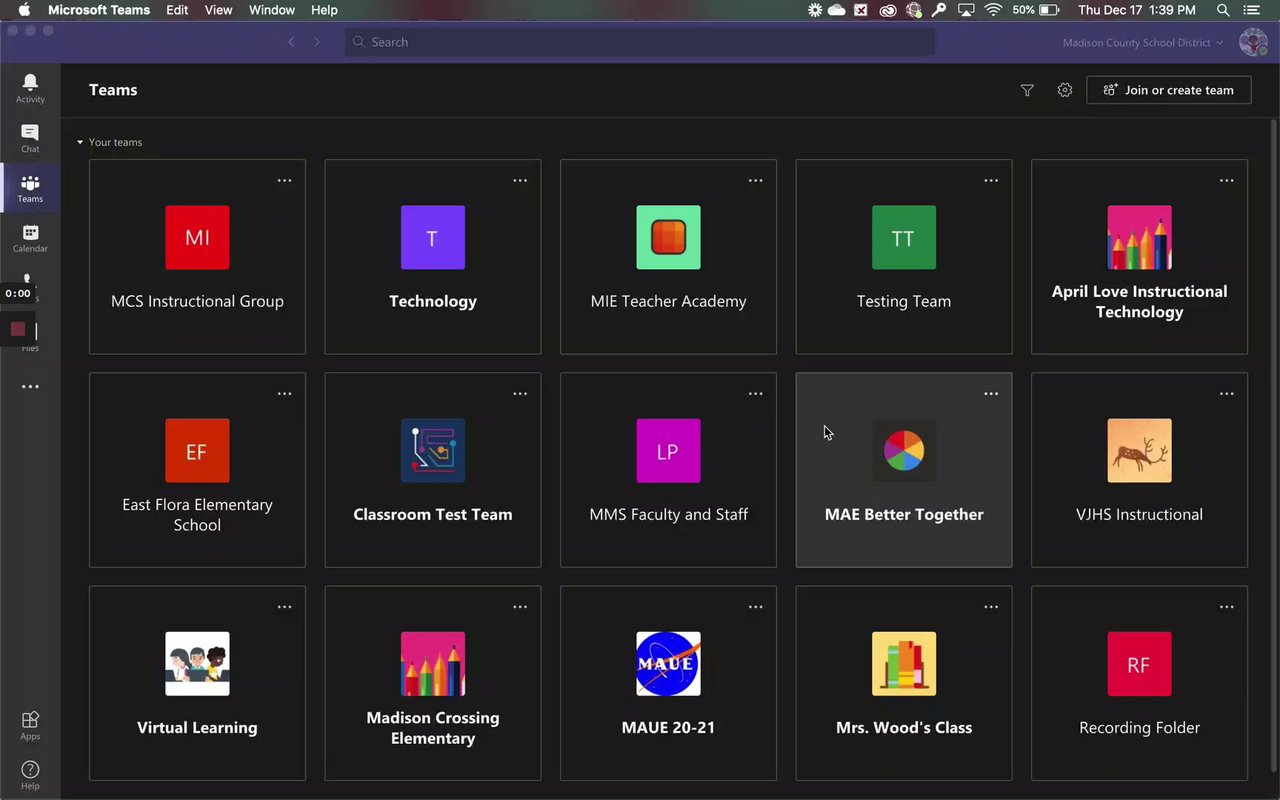This screenshot has height=800, width=1280.
Task: Open Help in the sidebar
Action: [x=30, y=775]
